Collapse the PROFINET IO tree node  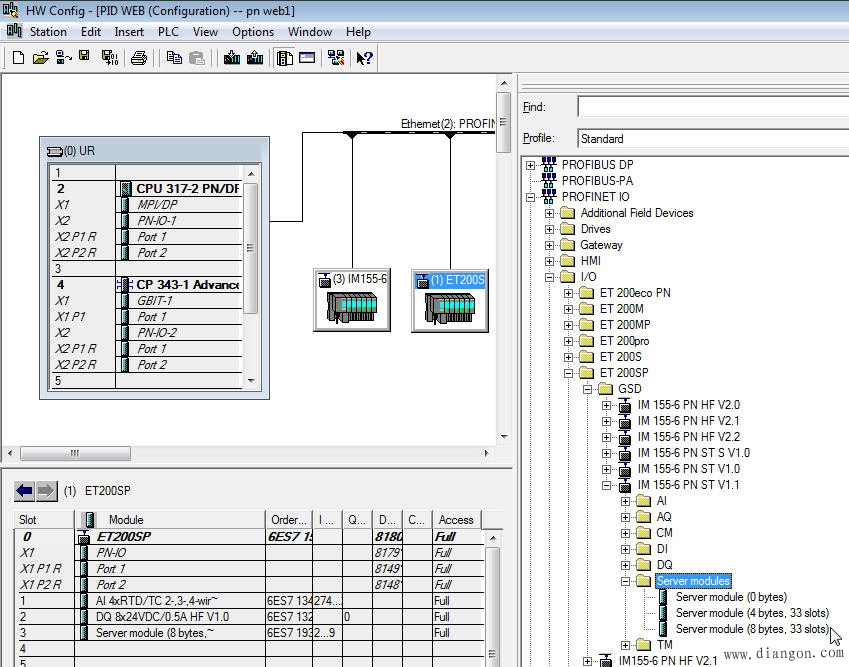pyautogui.click(x=530, y=197)
